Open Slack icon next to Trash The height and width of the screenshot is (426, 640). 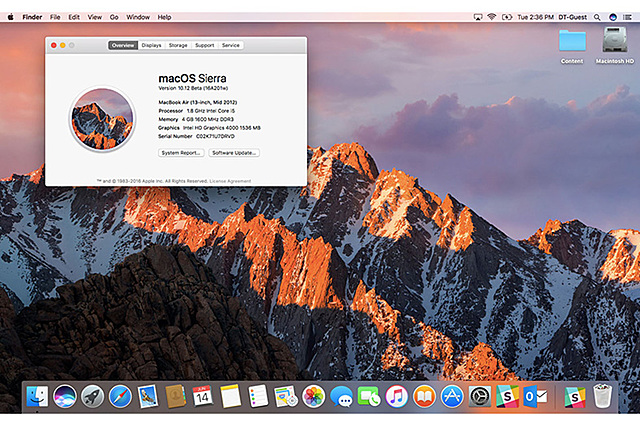coord(575,396)
